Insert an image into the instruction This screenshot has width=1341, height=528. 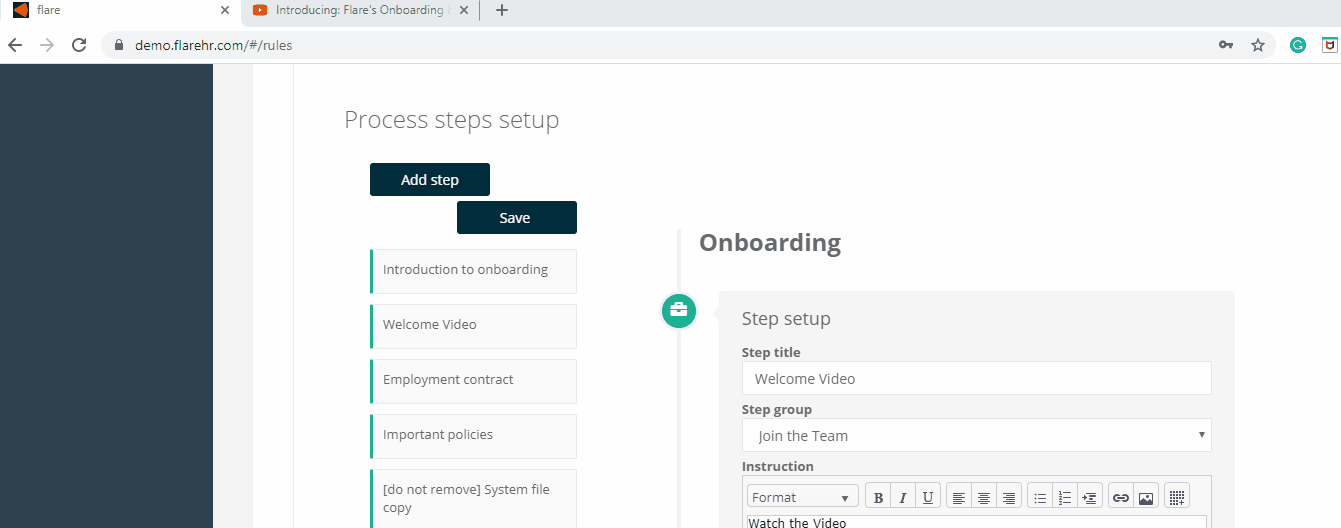[1146, 497]
